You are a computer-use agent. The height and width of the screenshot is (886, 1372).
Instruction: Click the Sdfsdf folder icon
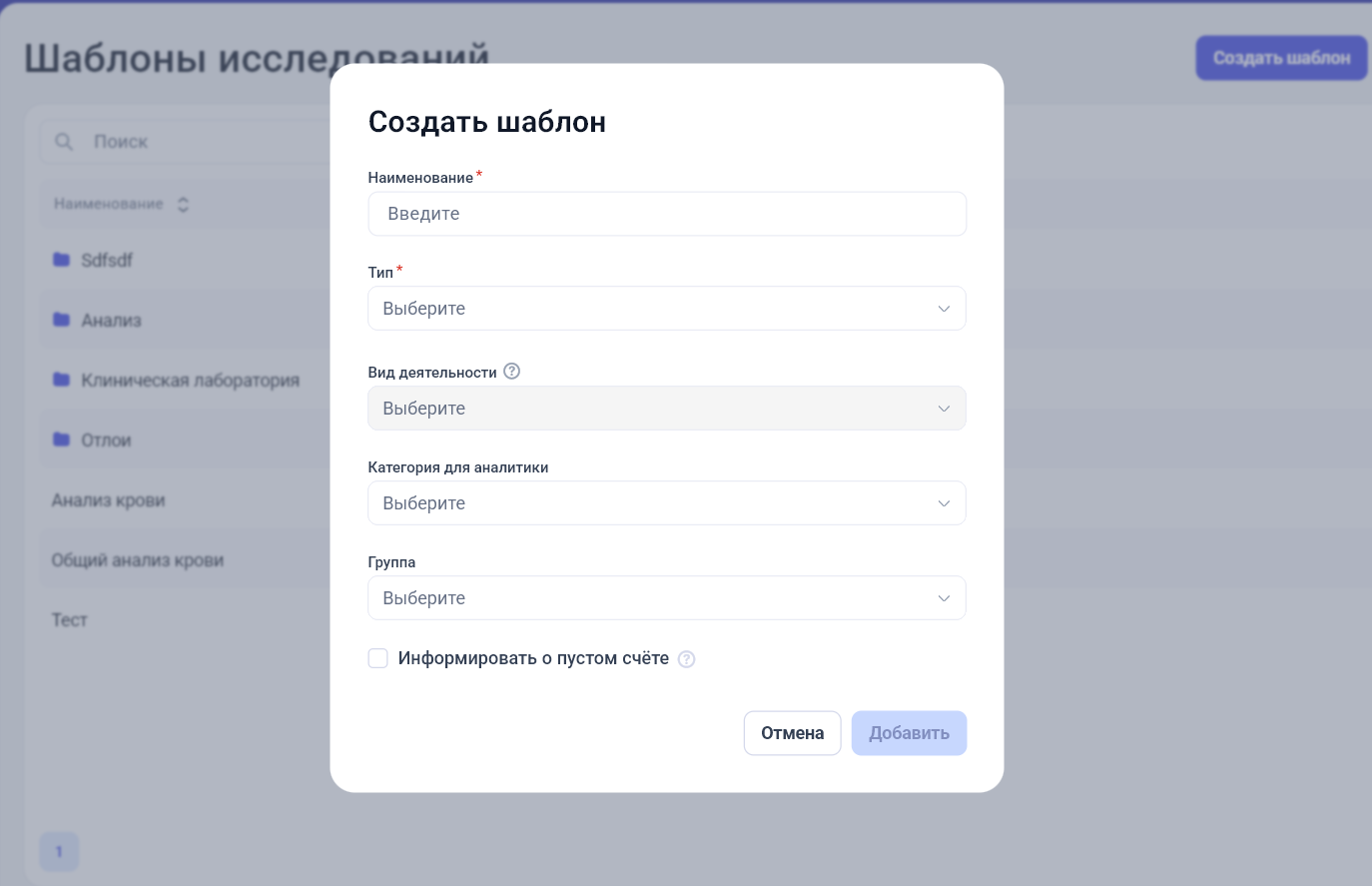point(62,260)
